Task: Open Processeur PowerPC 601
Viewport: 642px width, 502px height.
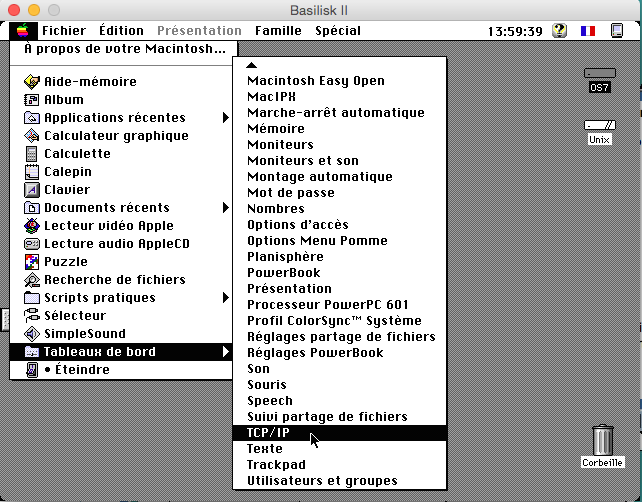Action: click(x=339, y=305)
